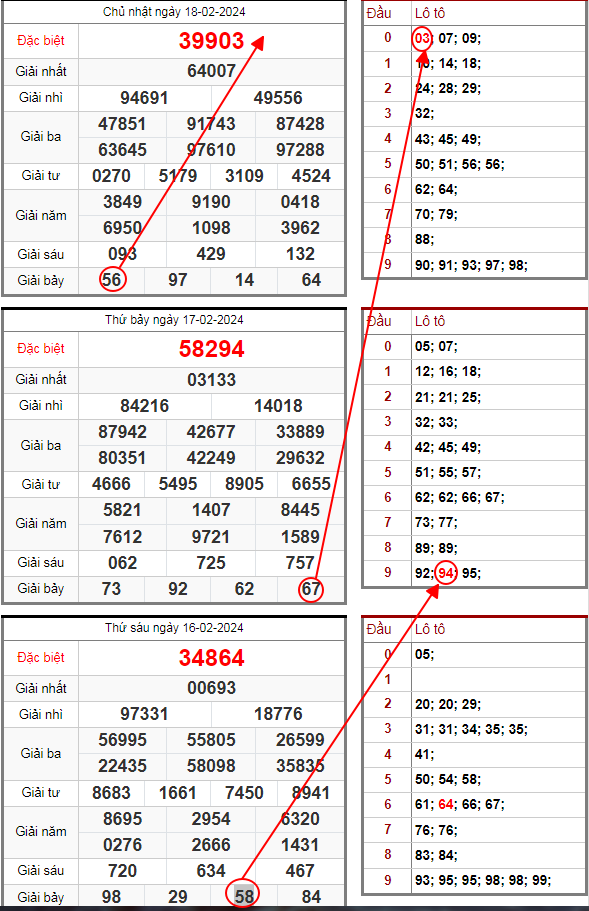Image resolution: width=589 pixels, height=911 pixels.
Task: Click Giải nhất number 00693
Action: pyautogui.click(x=211, y=688)
